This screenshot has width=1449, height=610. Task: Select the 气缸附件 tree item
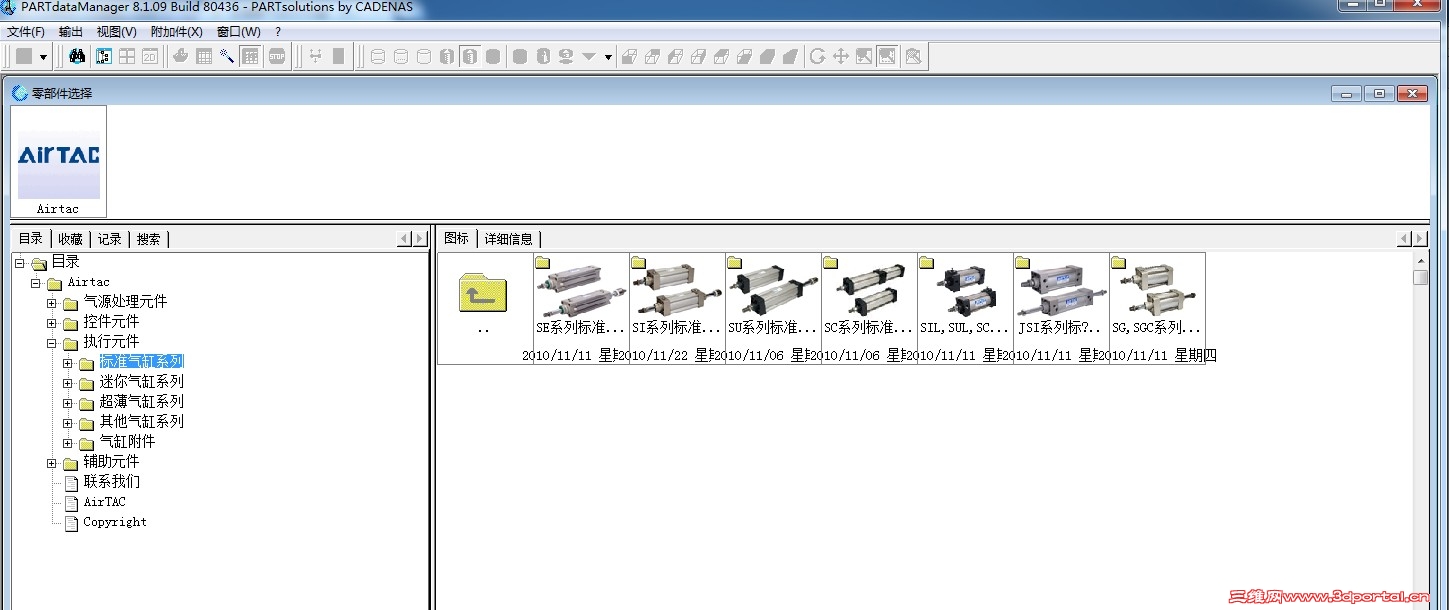pyautogui.click(x=127, y=442)
